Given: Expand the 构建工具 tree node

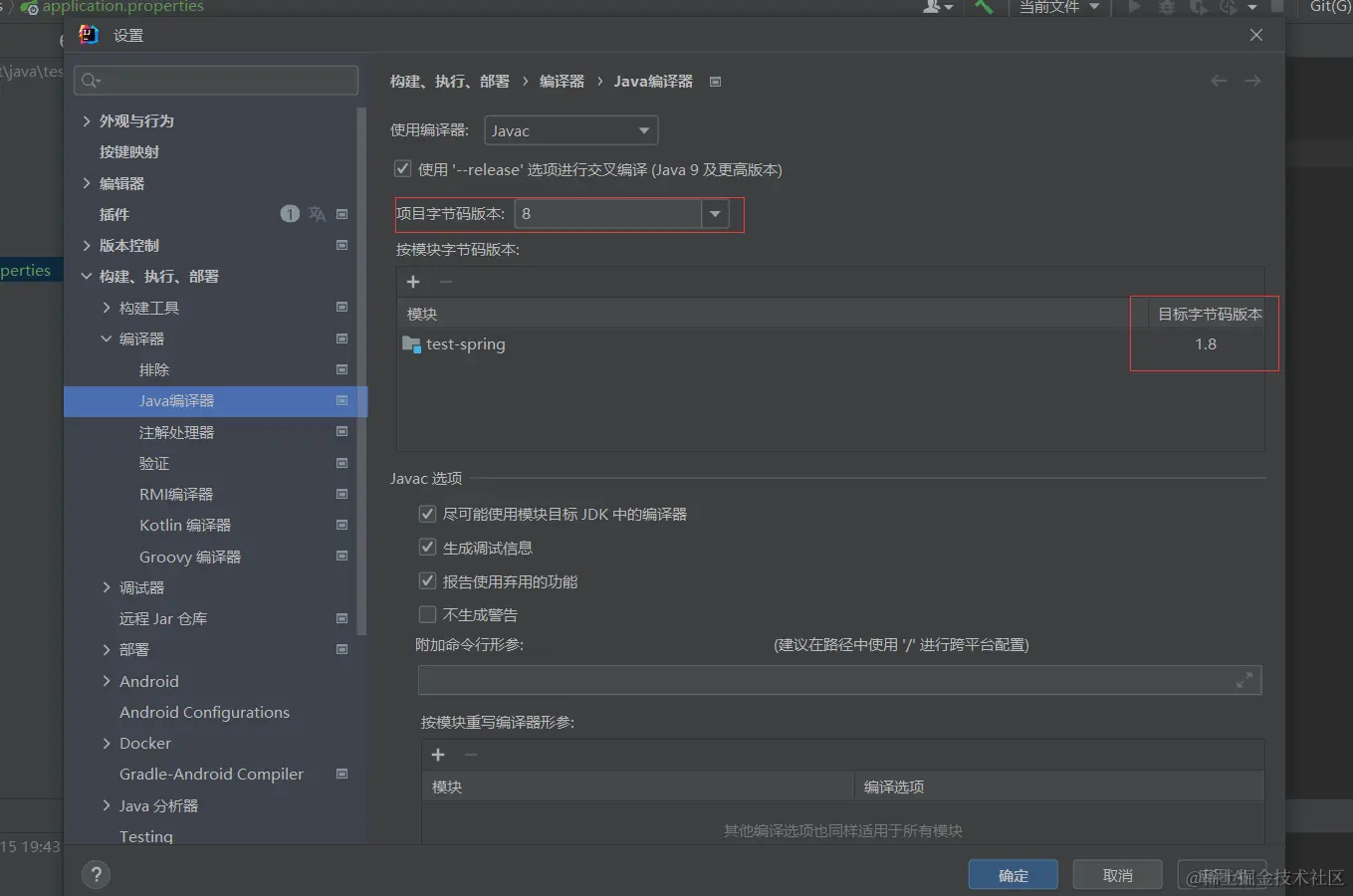Looking at the screenshot, I should (x=107, y=308).
